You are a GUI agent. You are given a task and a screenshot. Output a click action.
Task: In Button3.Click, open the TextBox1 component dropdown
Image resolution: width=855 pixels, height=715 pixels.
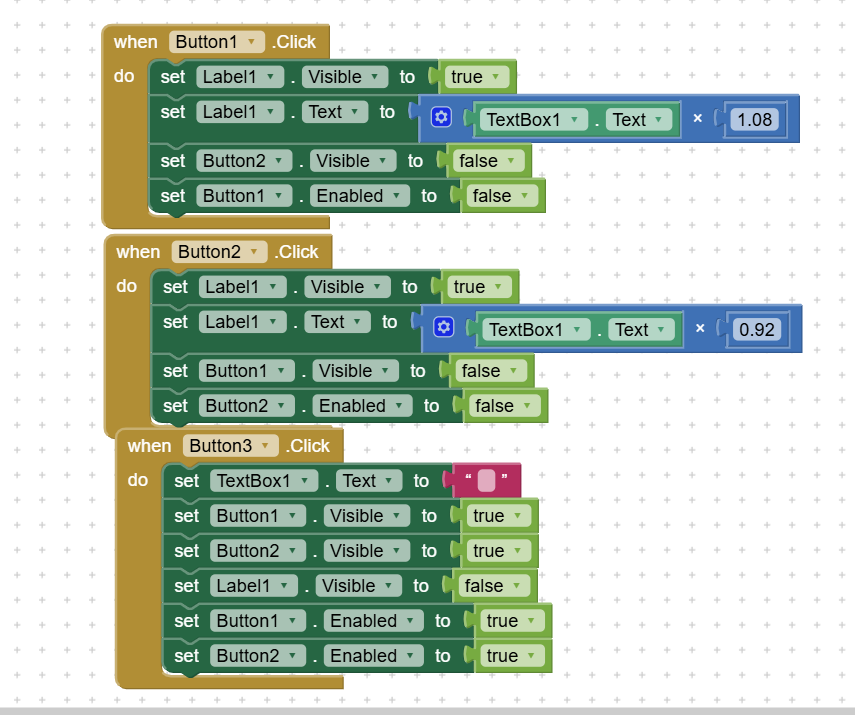264,481
